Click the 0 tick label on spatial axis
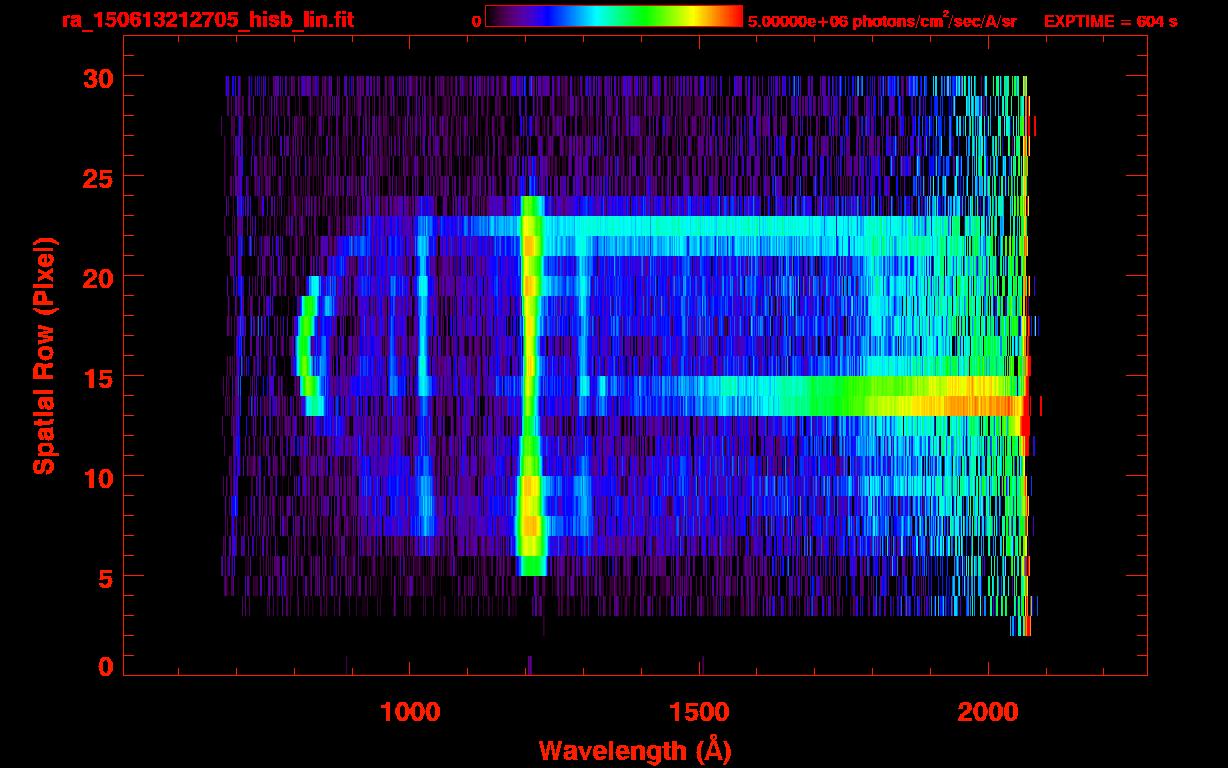This screenshot has height=768, width=1228. 103,667
